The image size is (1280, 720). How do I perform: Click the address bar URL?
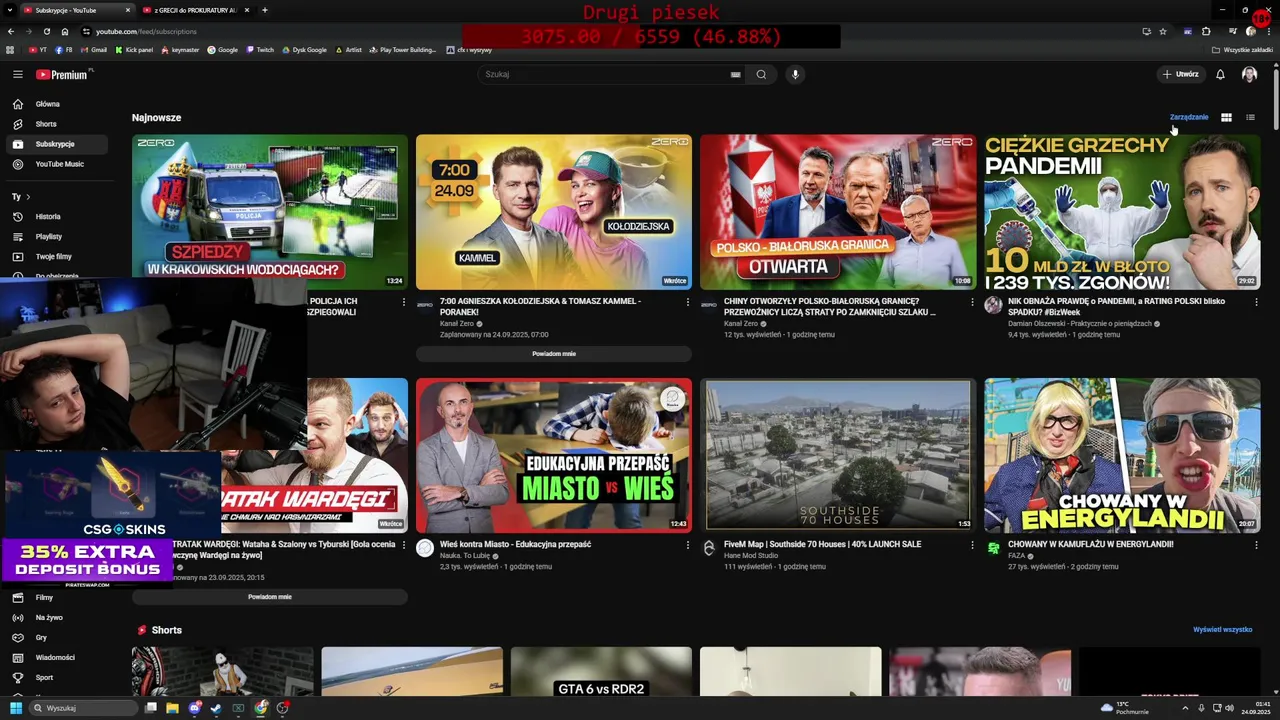[x=146, y=31]
